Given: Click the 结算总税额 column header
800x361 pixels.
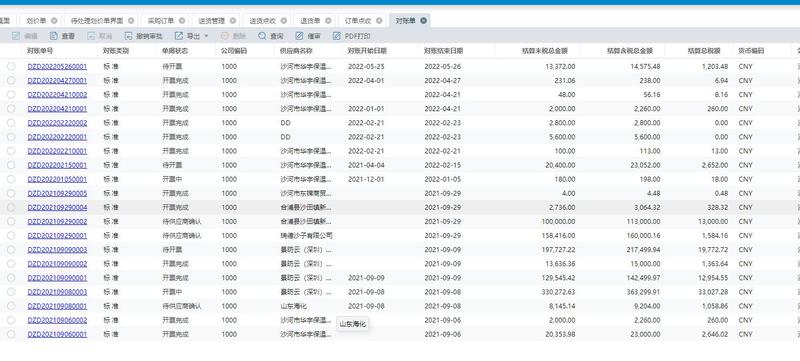Looking at the screenshot, I should coord(704,51).
